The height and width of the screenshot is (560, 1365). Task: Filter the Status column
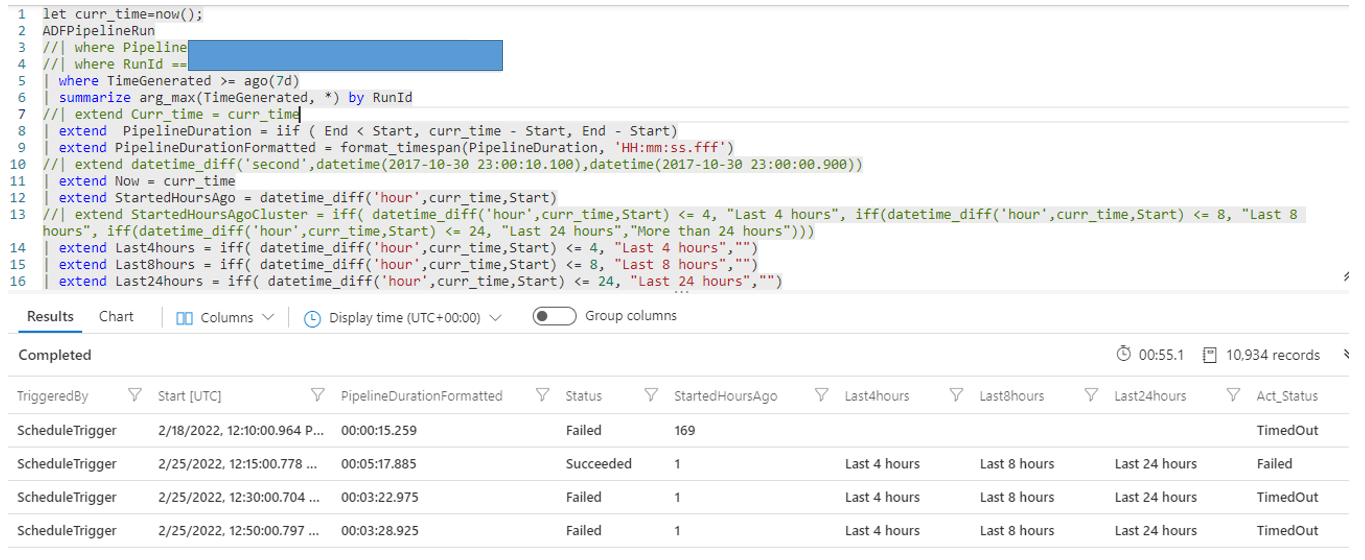[652, 395]
